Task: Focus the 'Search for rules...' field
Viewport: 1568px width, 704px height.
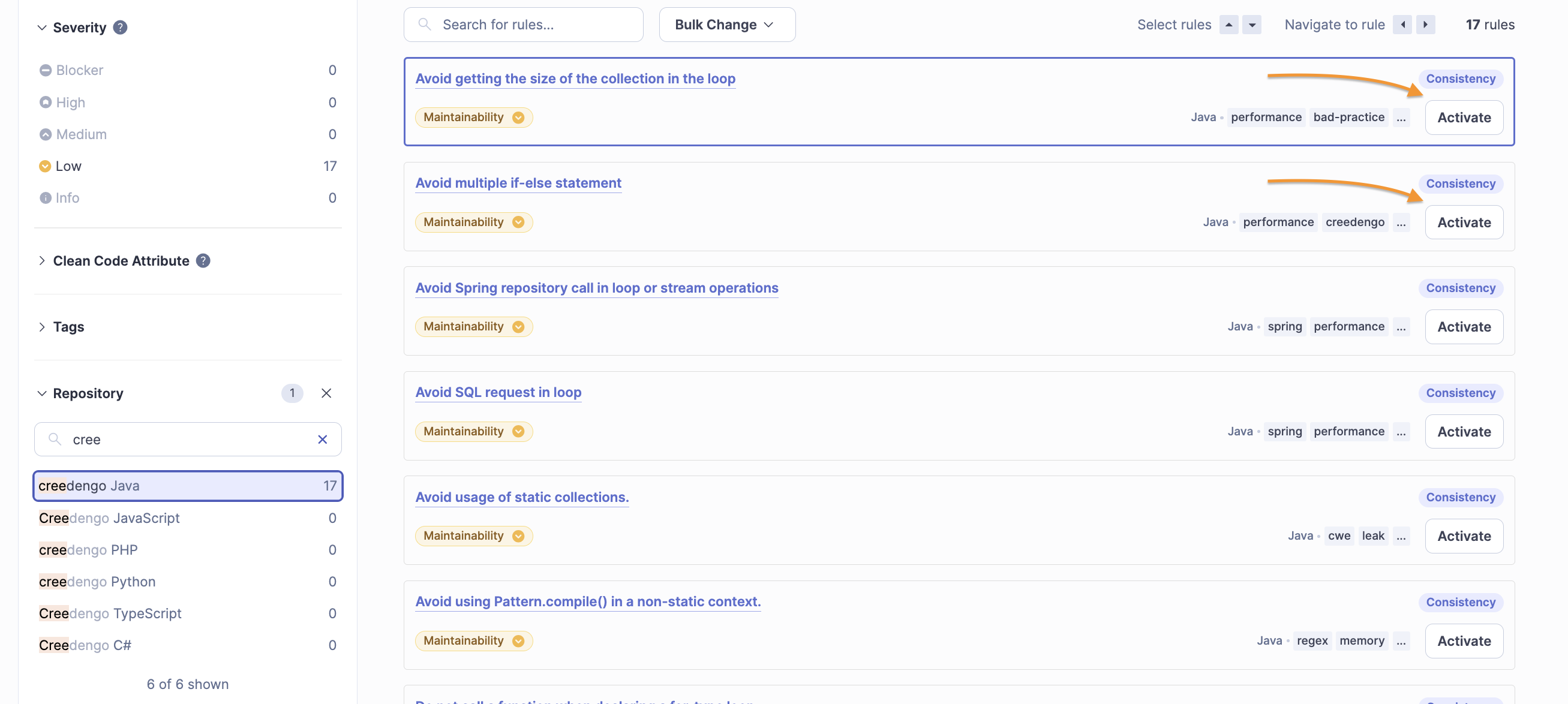Action: [524, 25]
